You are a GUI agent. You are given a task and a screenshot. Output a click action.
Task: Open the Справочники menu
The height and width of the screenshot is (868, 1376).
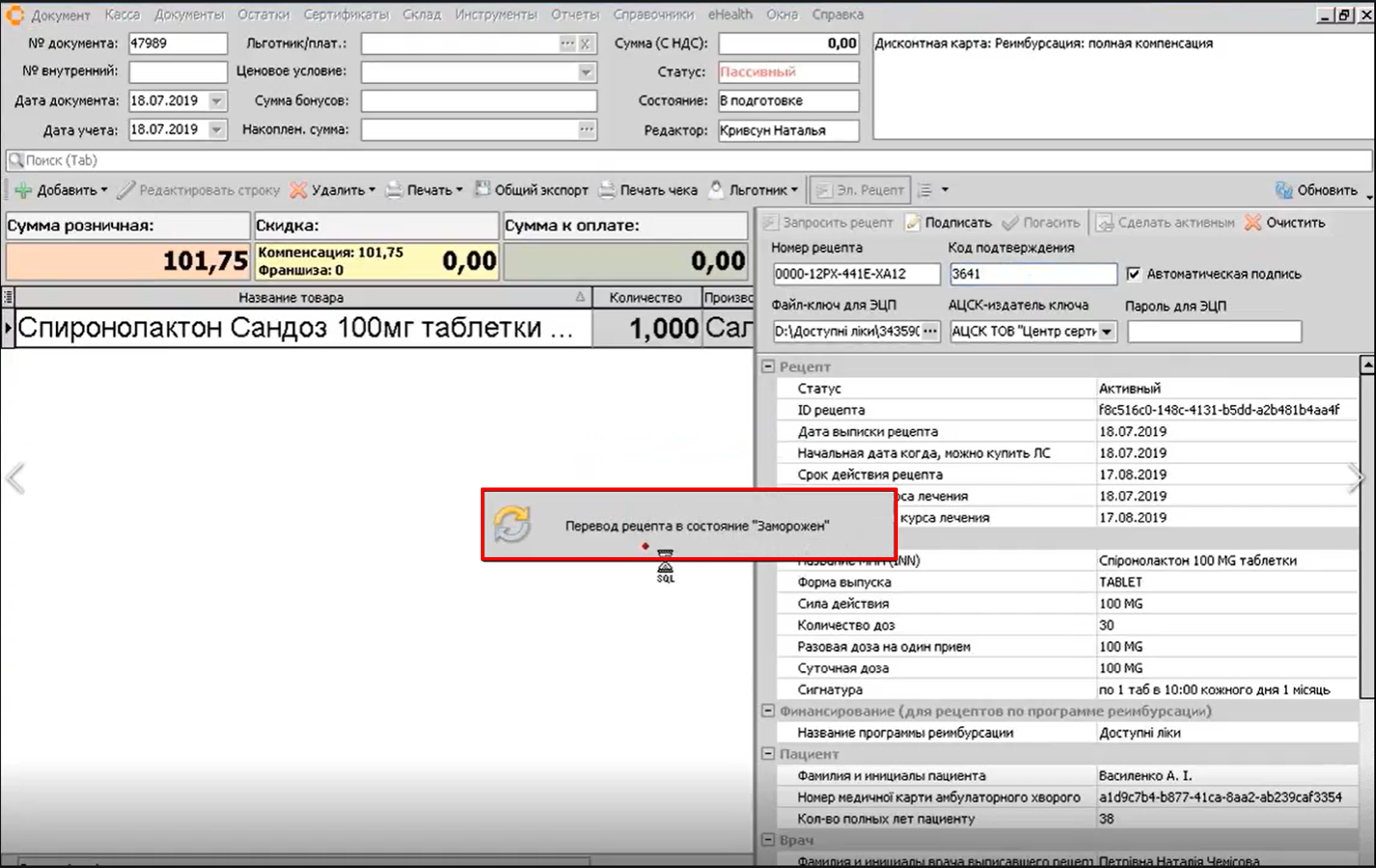(652, 14)
